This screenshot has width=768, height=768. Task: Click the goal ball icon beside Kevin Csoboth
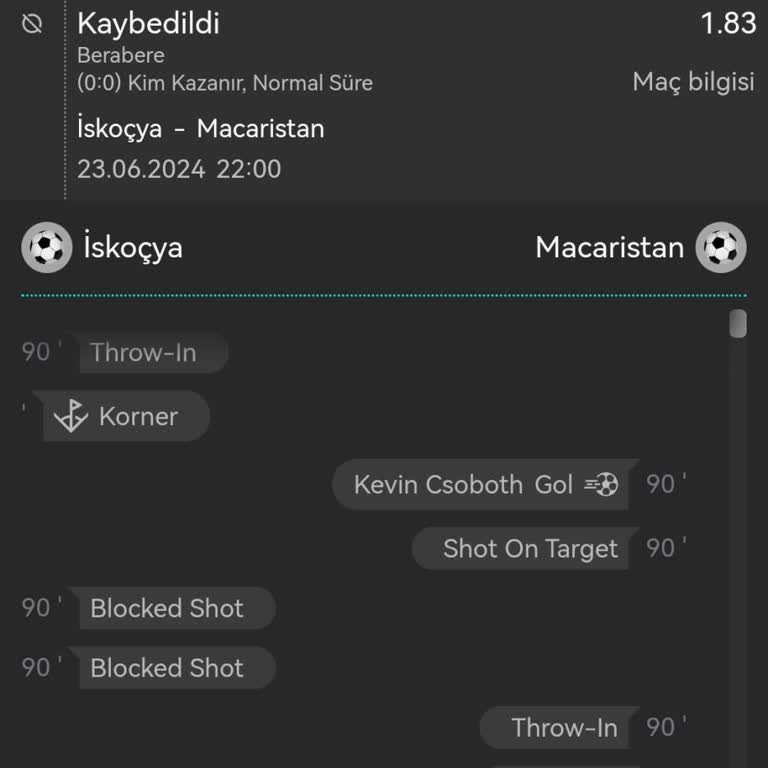click(x=602, y=485)
